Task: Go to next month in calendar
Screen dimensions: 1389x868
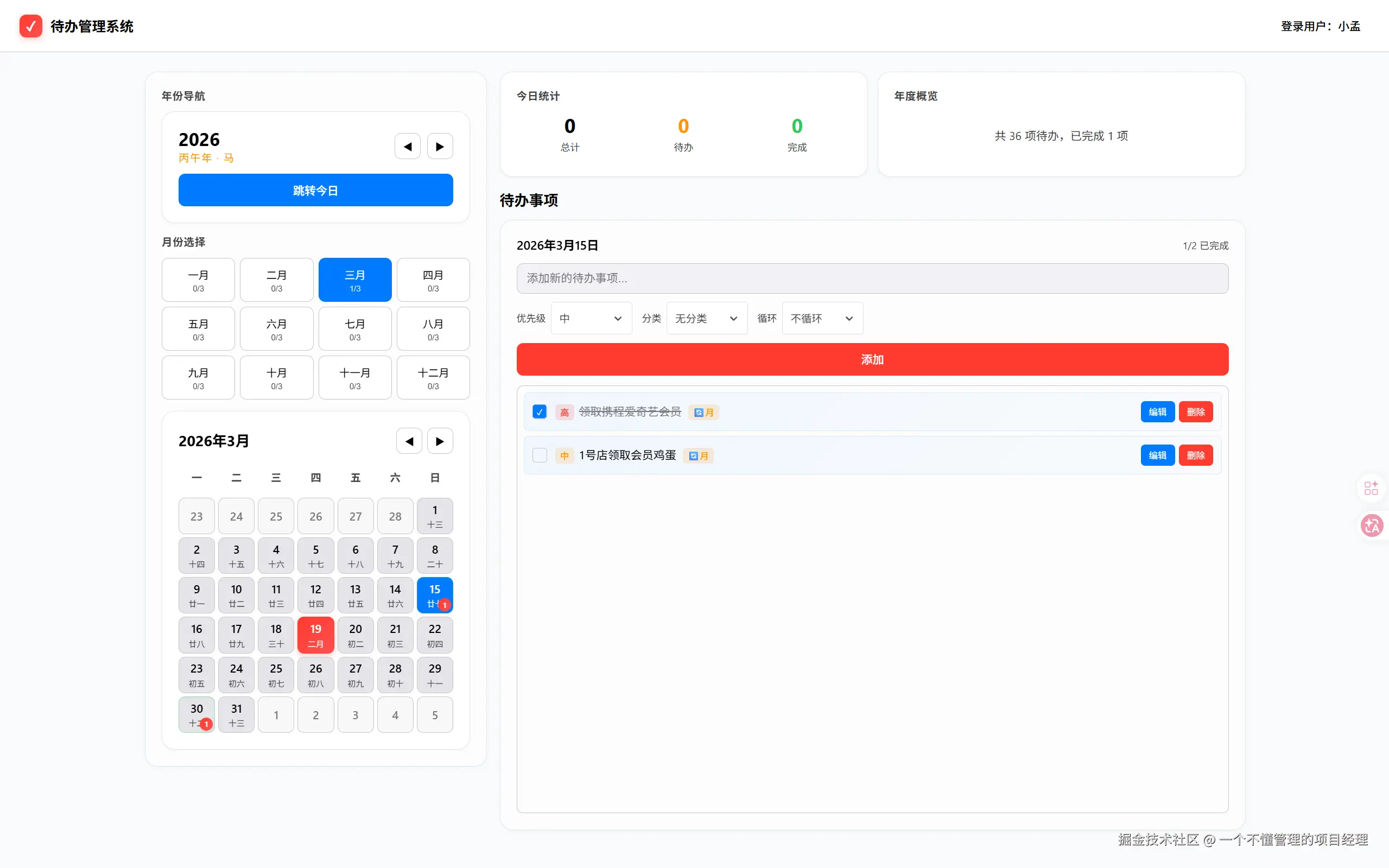Action: pos(440,441)
